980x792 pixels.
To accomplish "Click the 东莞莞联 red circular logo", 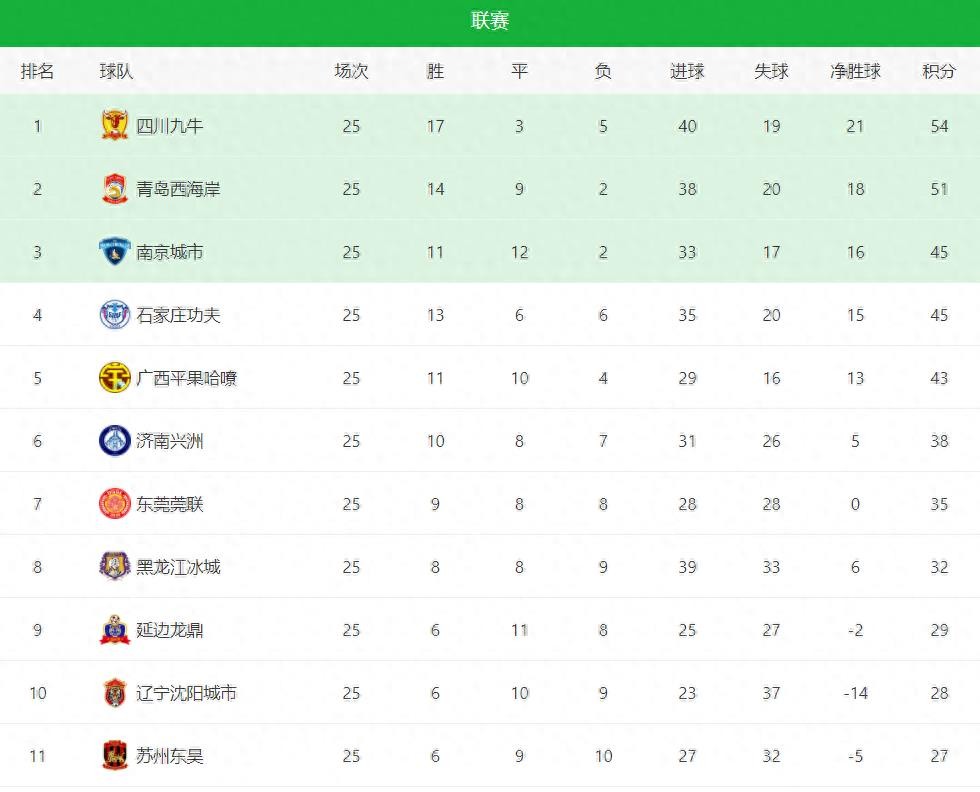I will [x=115, y=504].
